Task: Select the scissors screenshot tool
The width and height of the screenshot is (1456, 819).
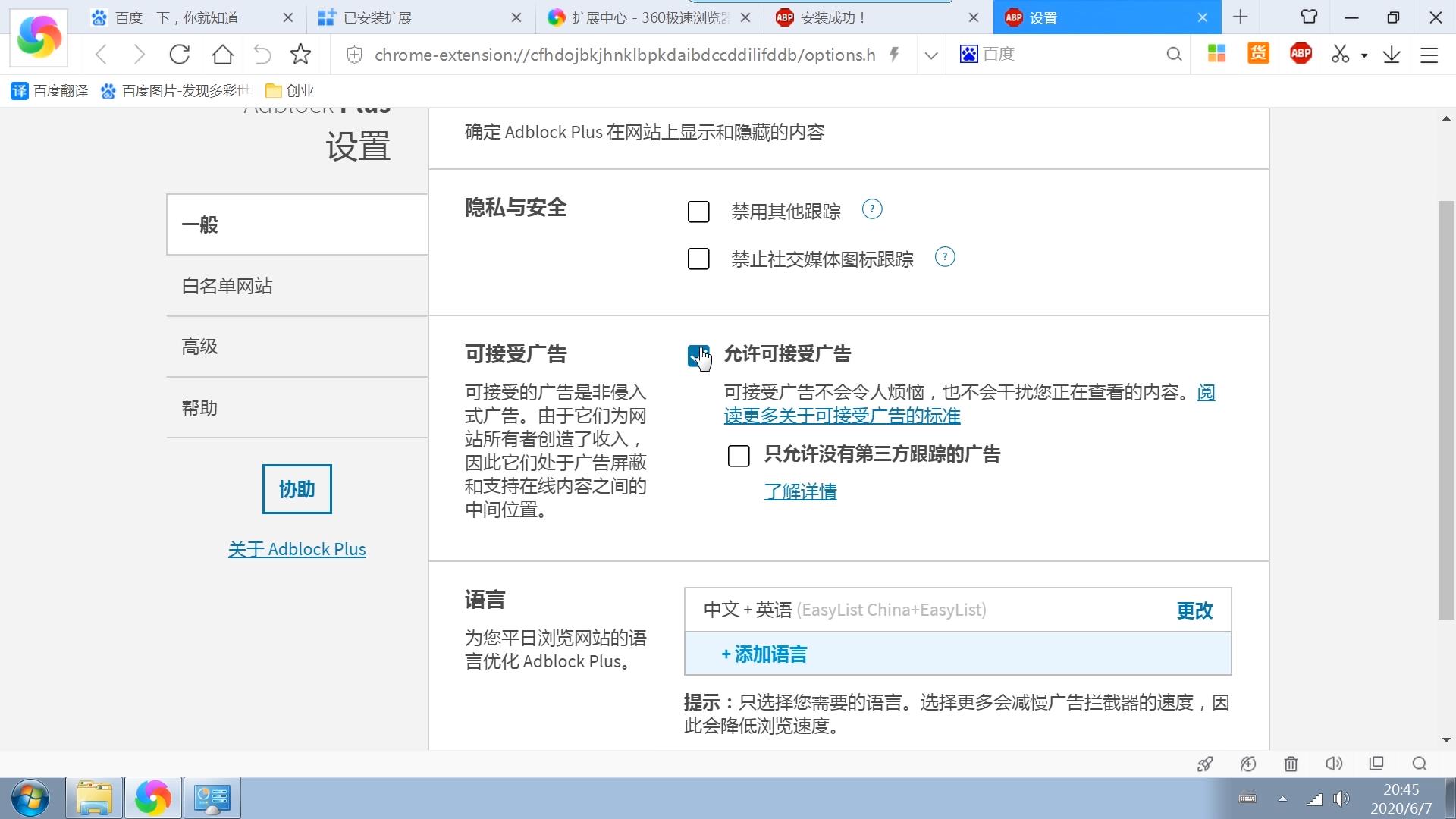Action: (1339, 54)
